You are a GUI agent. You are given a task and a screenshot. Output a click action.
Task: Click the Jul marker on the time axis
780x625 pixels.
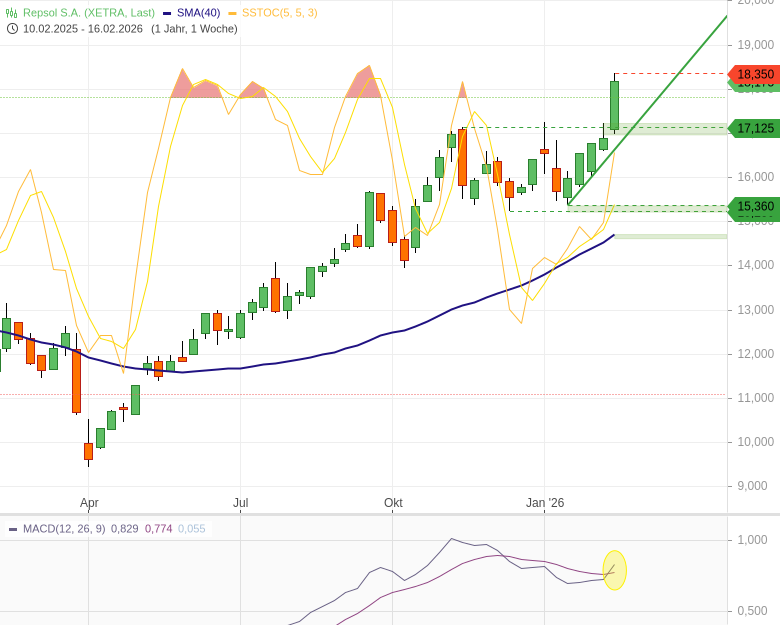pyautogui.click(x=241, y=503)
